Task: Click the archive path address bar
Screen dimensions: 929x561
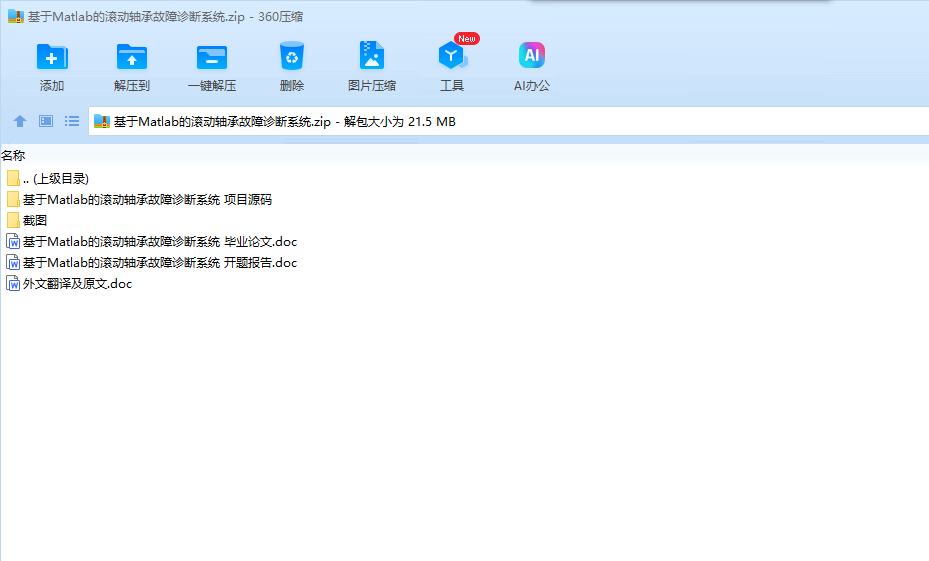Action: pos(508,121)
